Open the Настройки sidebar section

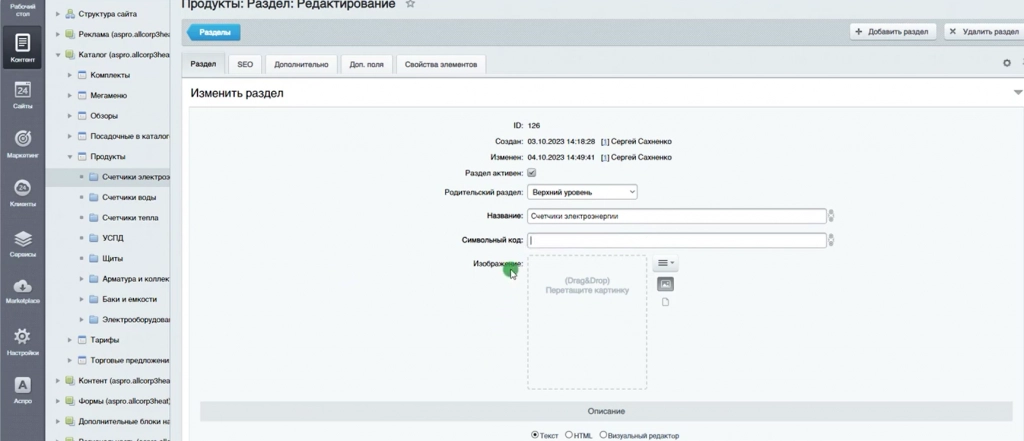[22, 341]
